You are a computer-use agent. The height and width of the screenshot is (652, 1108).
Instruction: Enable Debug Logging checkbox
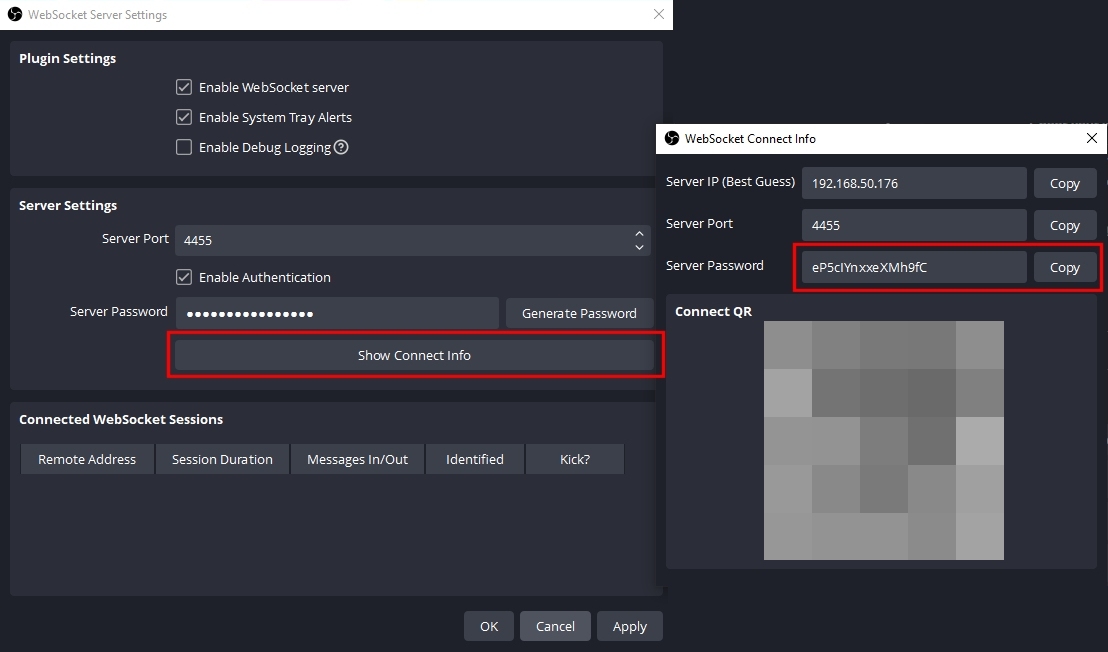(184, 147)
